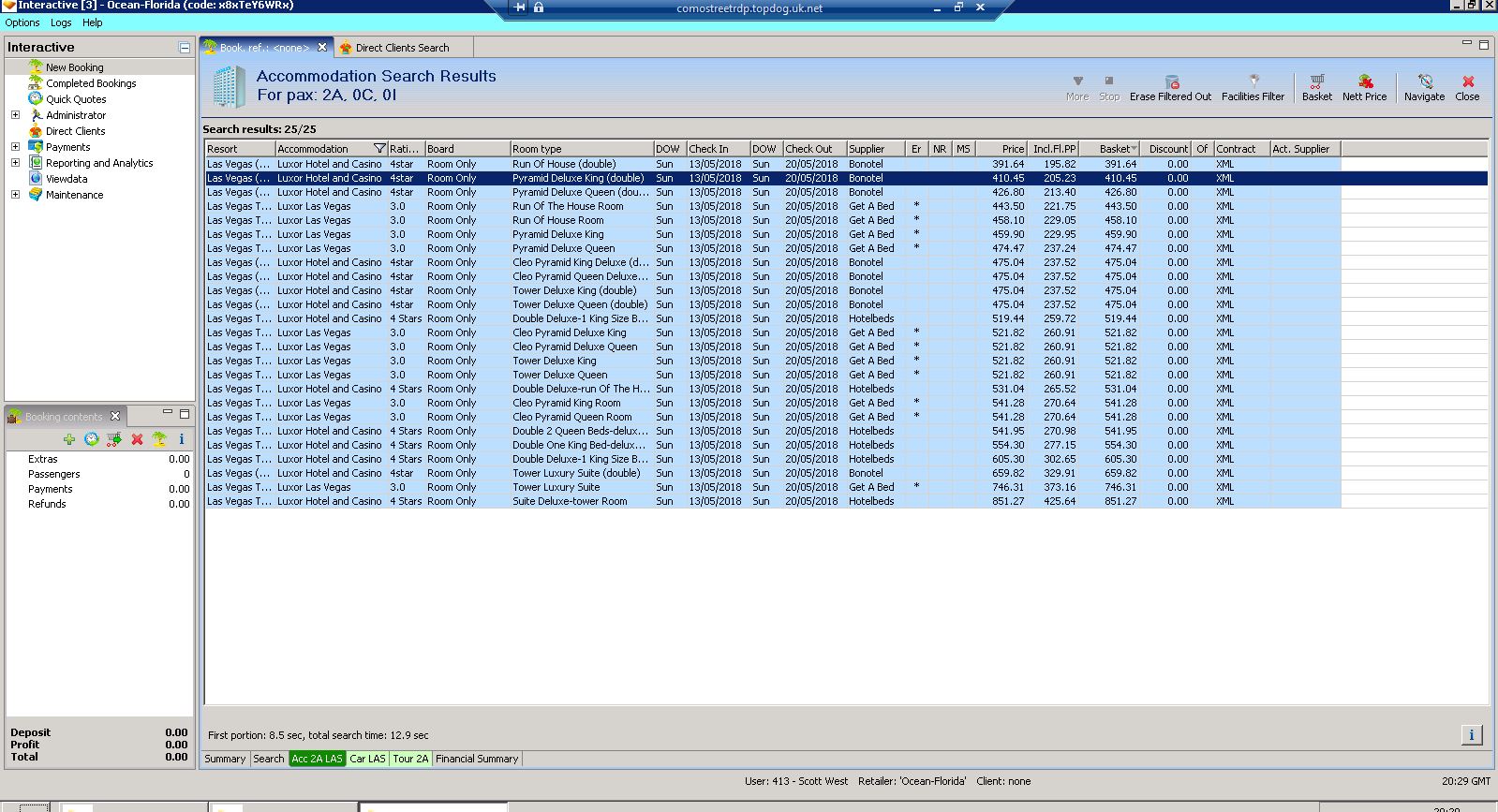1498x812 pixels.
Task: Open the Logs menu
Action: tap(61, 22)
